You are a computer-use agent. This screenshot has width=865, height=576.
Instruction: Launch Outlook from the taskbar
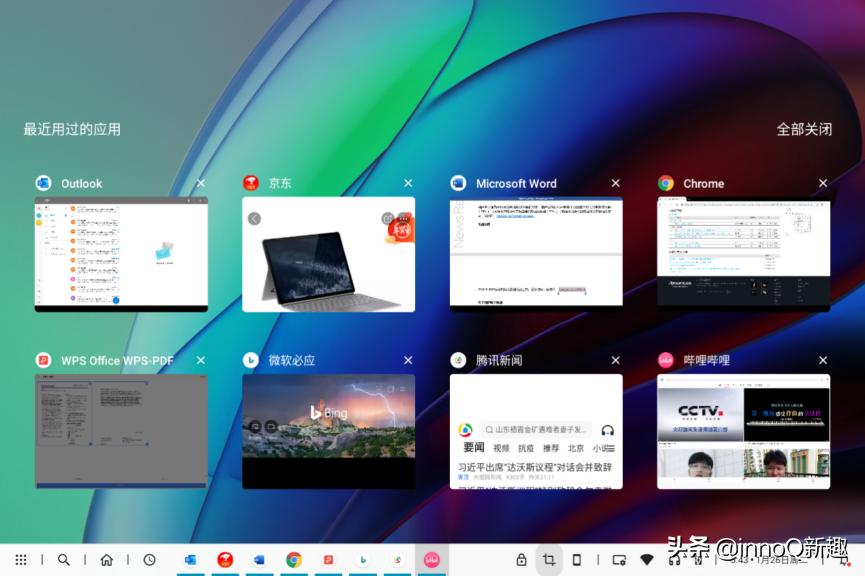click(190, 560)
